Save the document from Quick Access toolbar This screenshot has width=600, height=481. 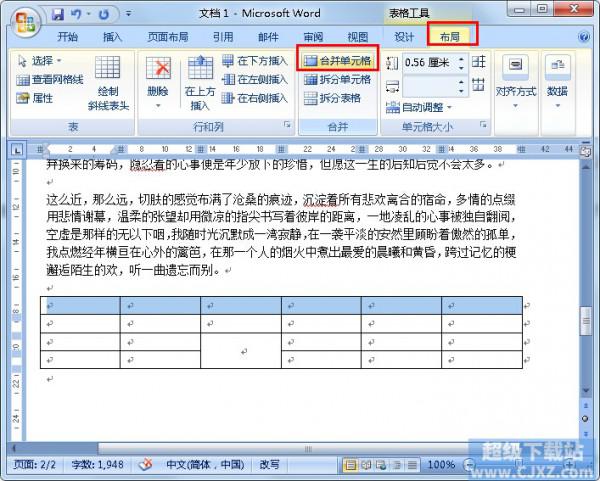[x=58, y=15]
